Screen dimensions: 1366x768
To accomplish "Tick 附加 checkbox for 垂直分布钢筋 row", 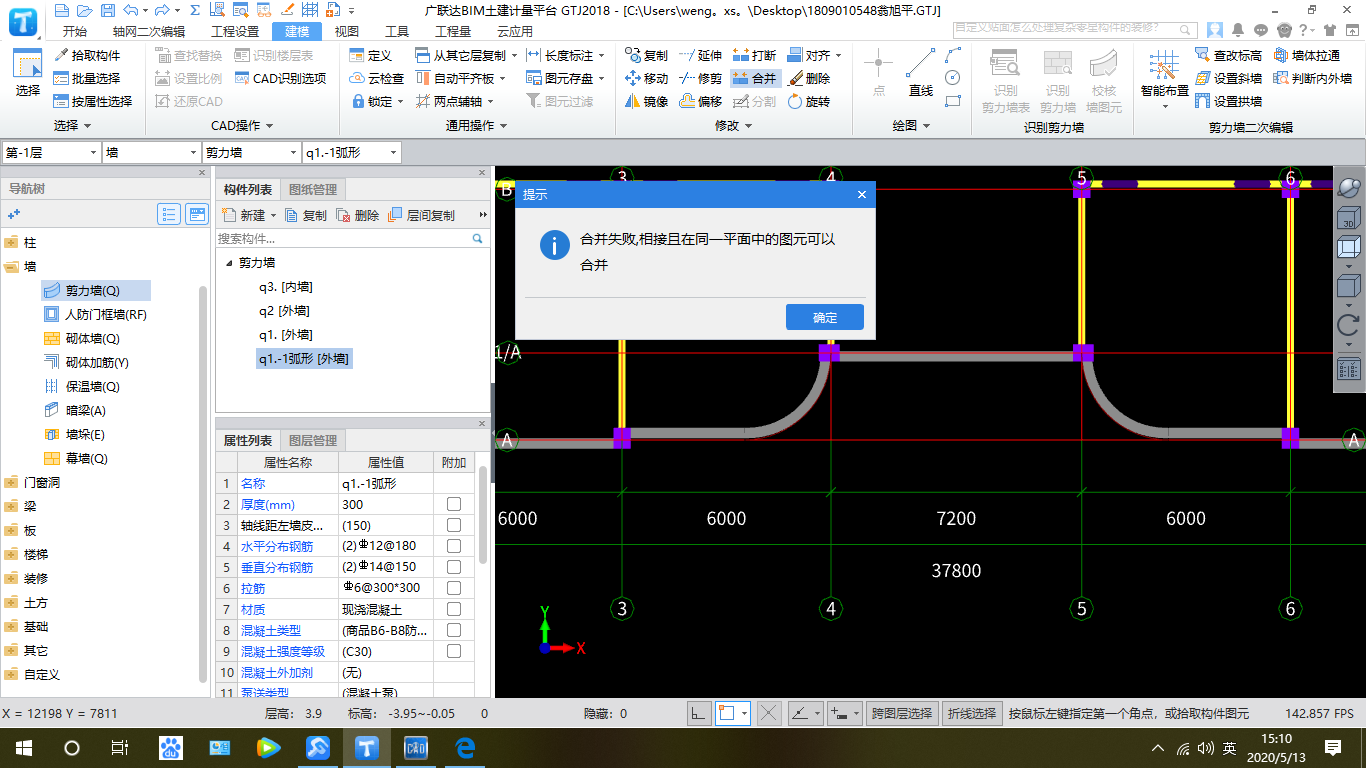I will (454, 567).
